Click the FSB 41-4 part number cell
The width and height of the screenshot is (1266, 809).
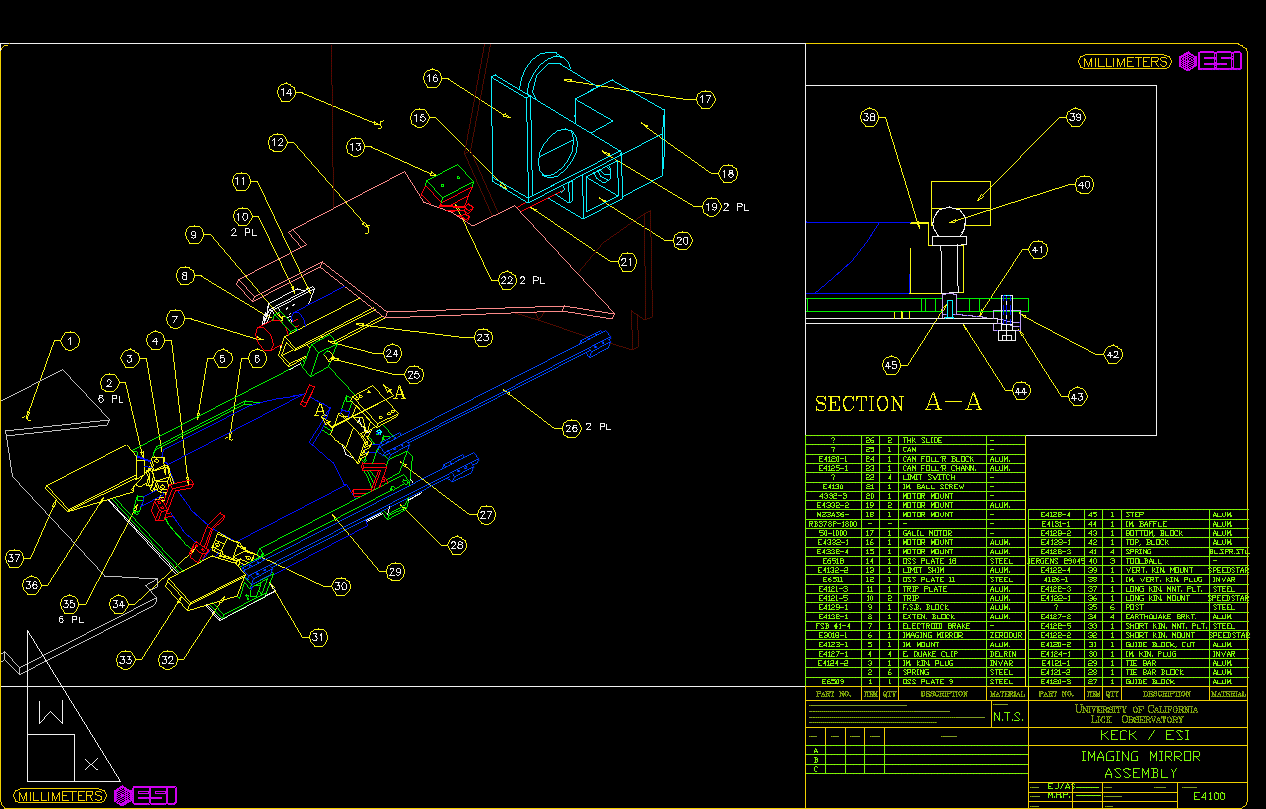(833, 626)
